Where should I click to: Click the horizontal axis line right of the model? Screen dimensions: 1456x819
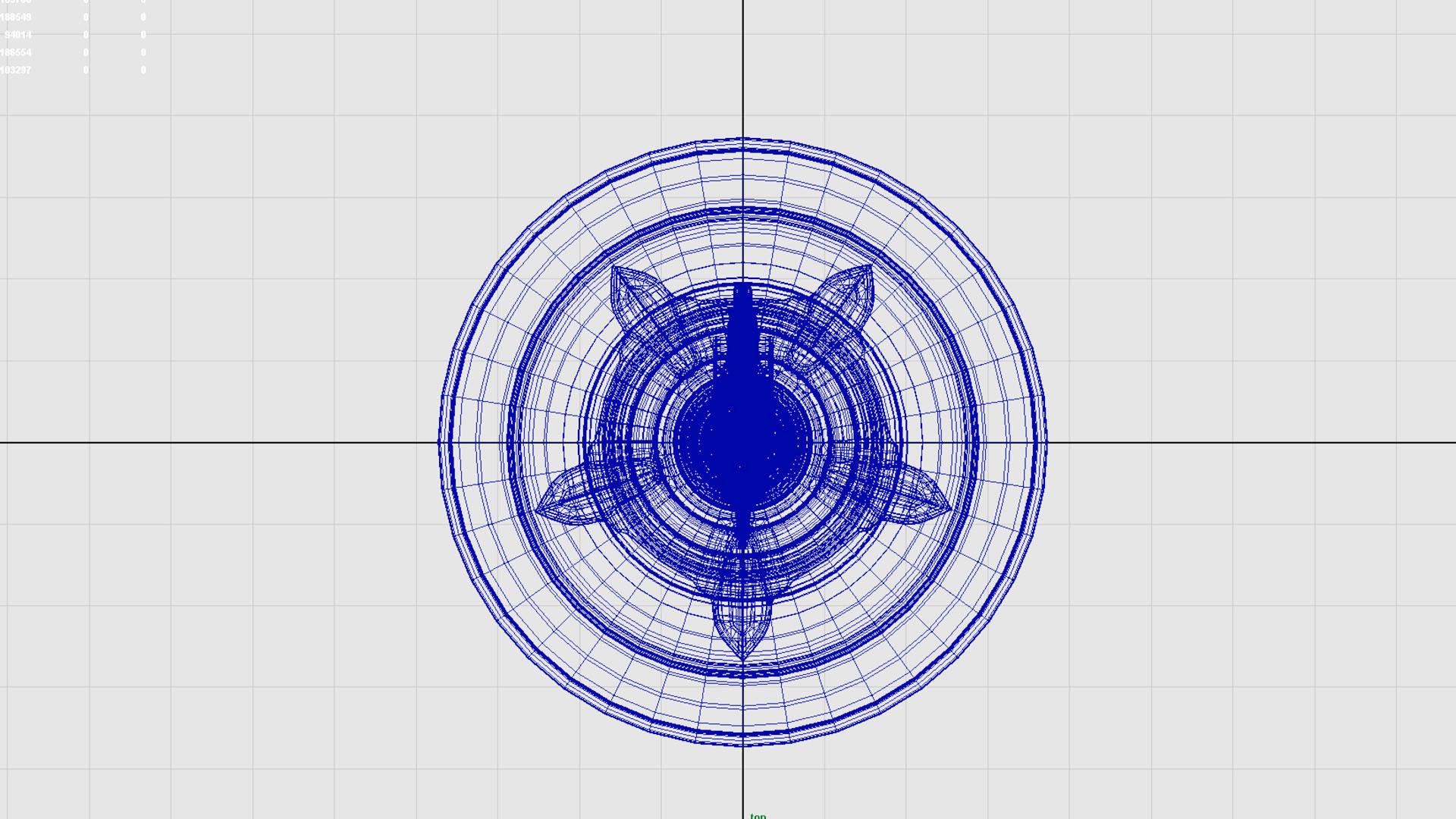pos(1251,442)
